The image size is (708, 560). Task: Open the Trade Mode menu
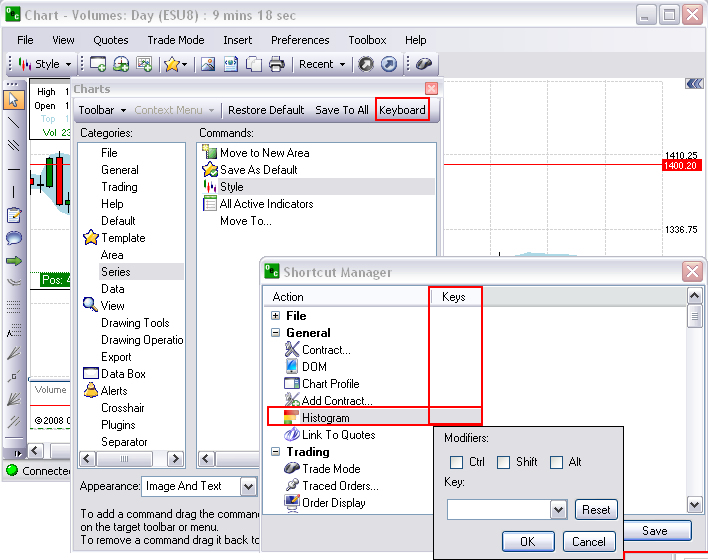click(x=176, y=40)
